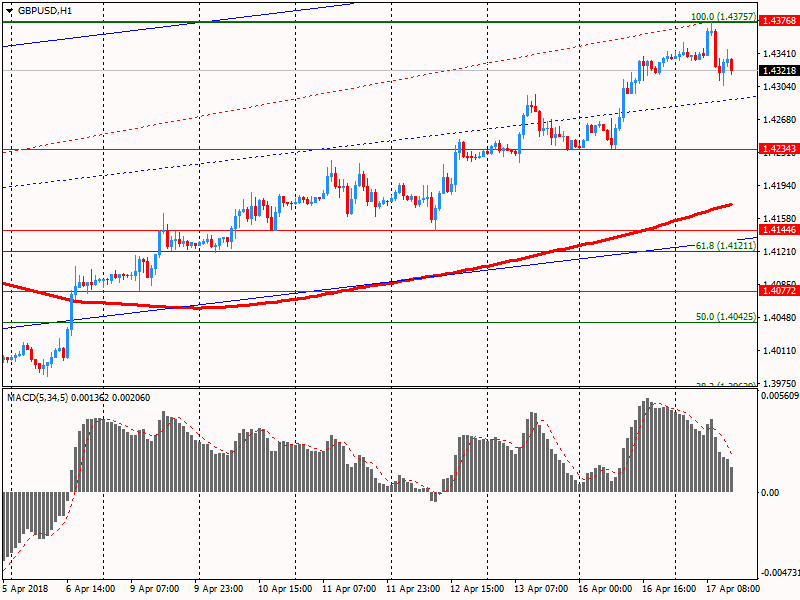Select the 1.41580 price scale value
Image resolution: width=800 pixels, height=600 pixels.
(x=780, y=219)
